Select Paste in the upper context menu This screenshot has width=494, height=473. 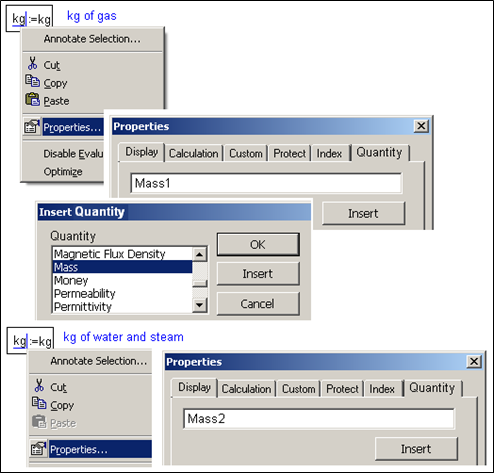(56, 101)
